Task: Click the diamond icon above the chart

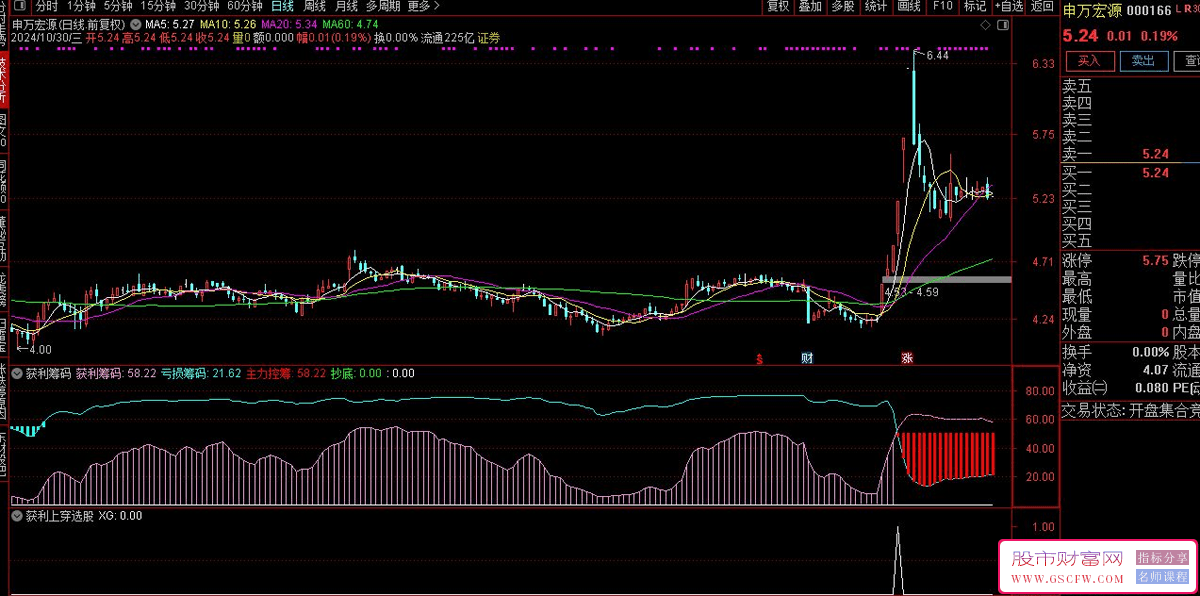Action: [986, 23]
